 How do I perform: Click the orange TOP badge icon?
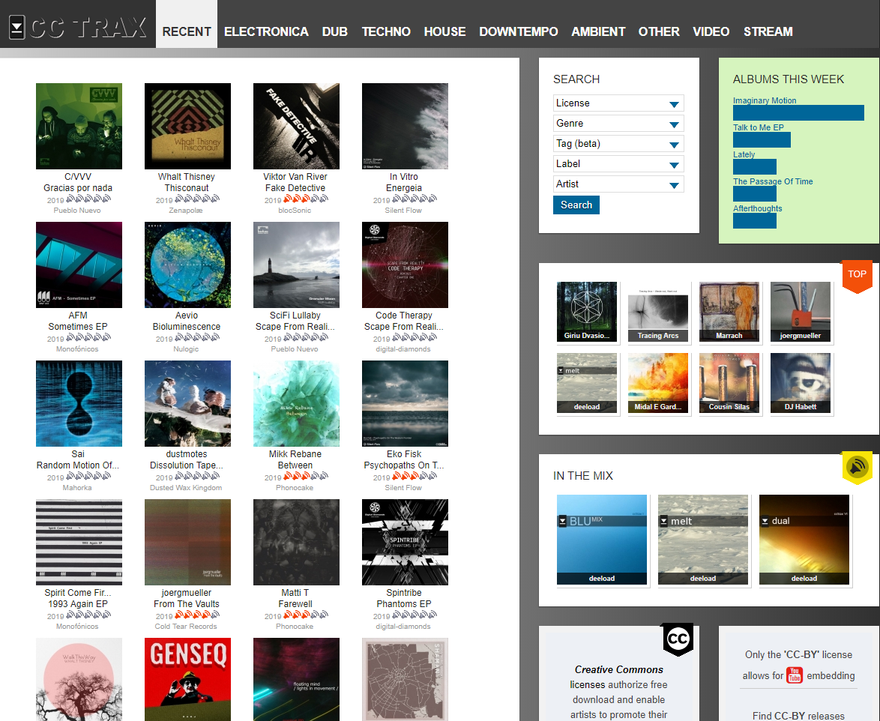(x=856, y=275)
